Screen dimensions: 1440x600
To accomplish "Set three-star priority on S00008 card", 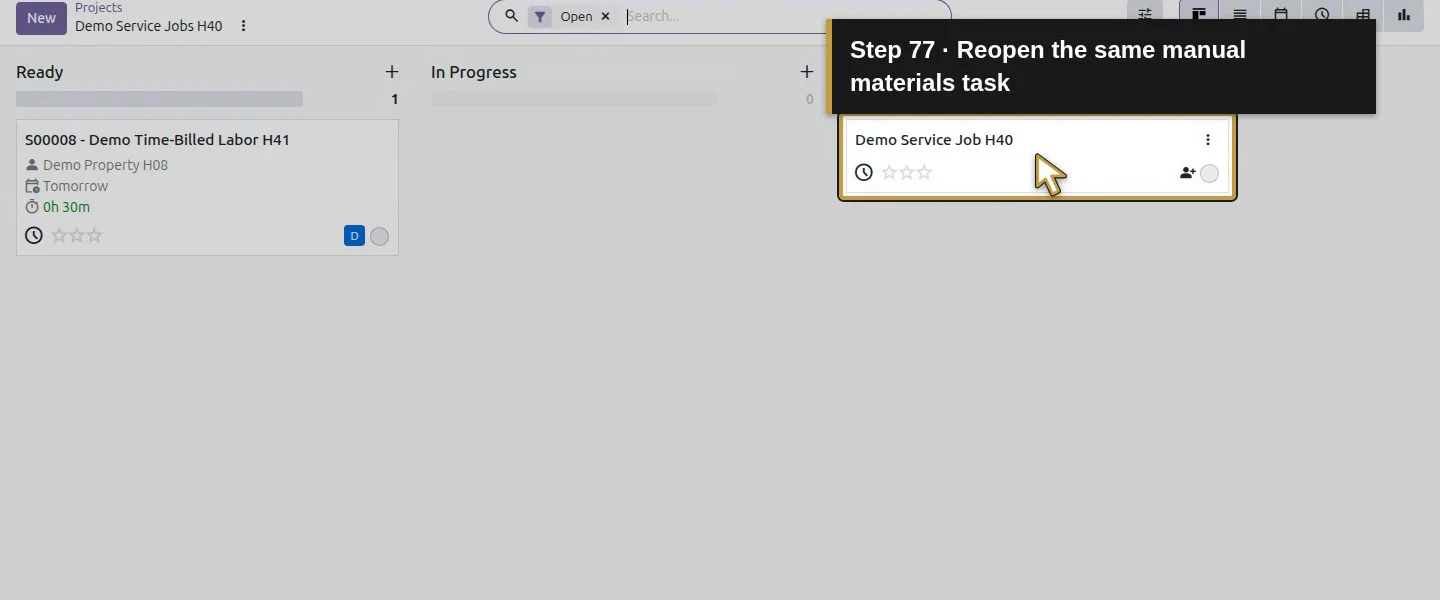I will pyautogui.click(x=94, y=235).
